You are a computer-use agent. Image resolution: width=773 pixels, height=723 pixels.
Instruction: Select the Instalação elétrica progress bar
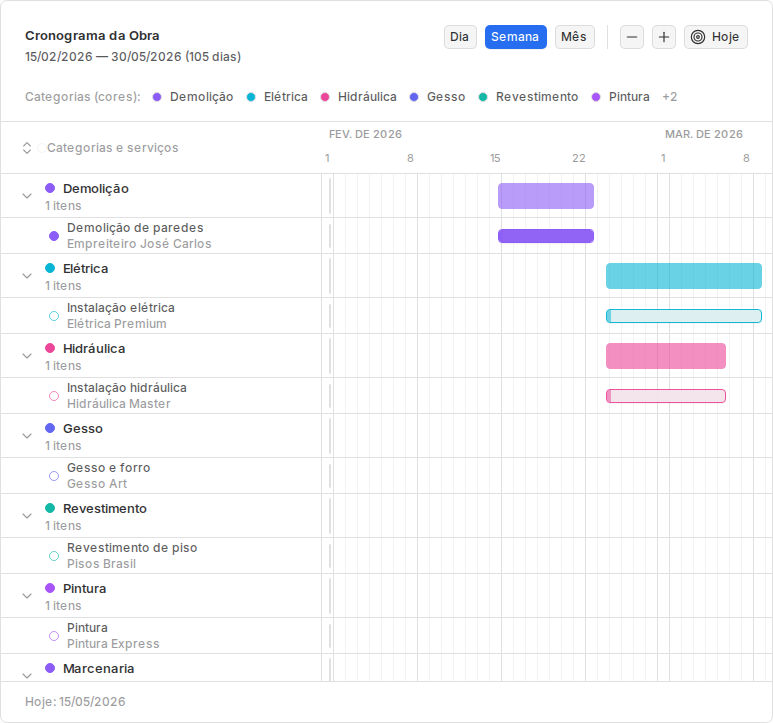point(684,316)
